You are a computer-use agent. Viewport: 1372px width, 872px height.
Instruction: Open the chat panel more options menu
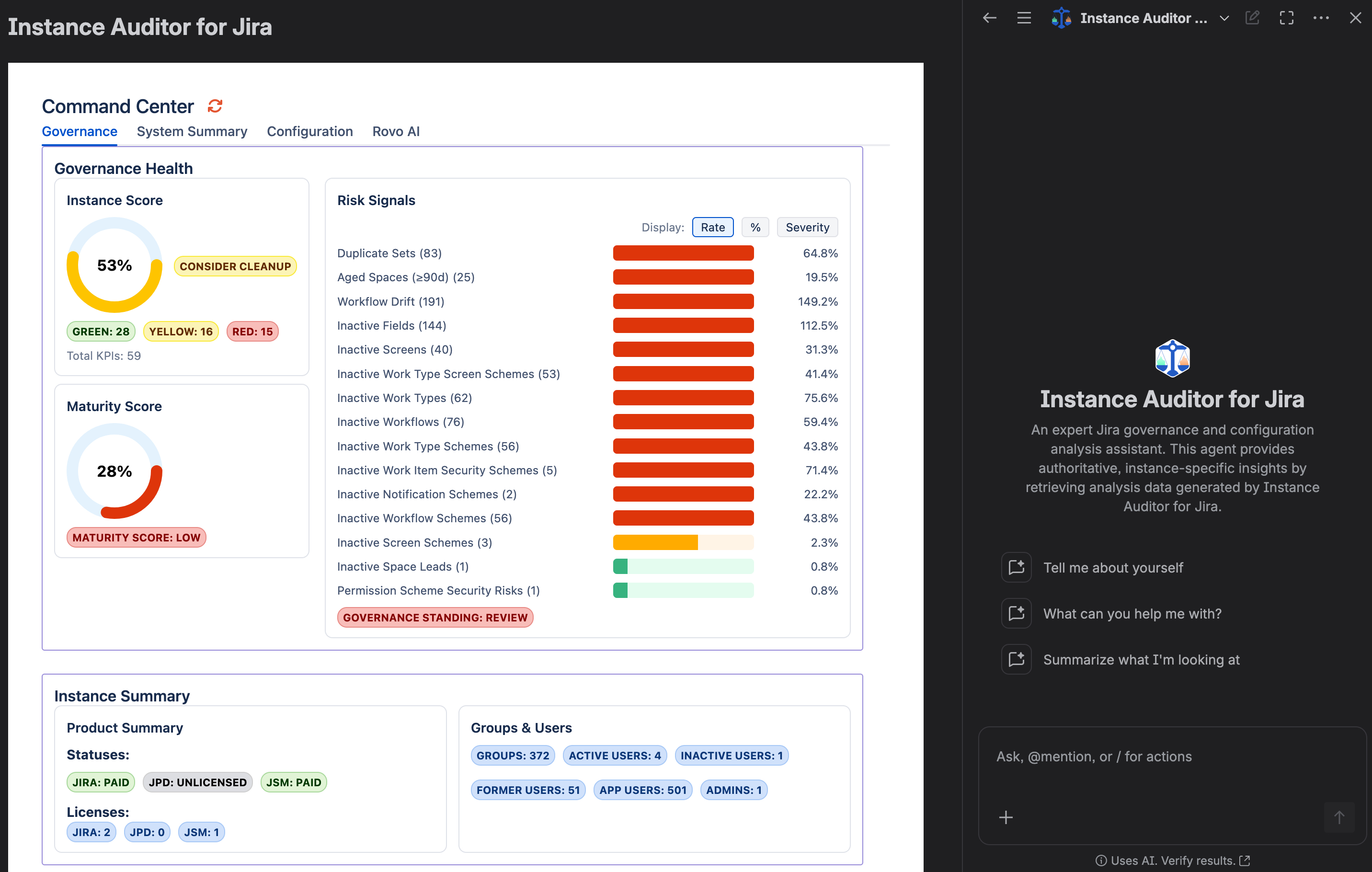(1321, 18)
